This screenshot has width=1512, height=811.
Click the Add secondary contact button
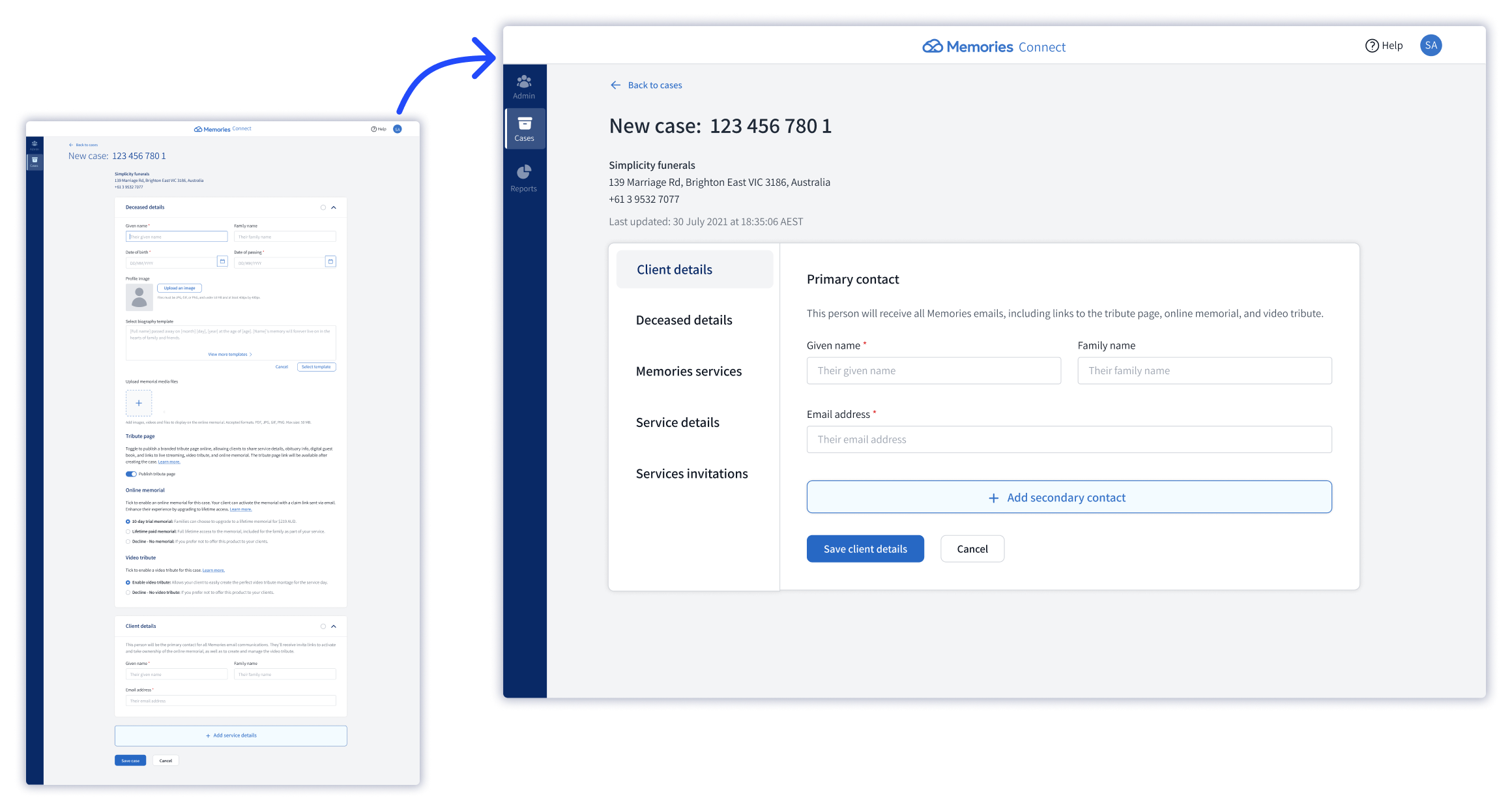(1069, 497)
